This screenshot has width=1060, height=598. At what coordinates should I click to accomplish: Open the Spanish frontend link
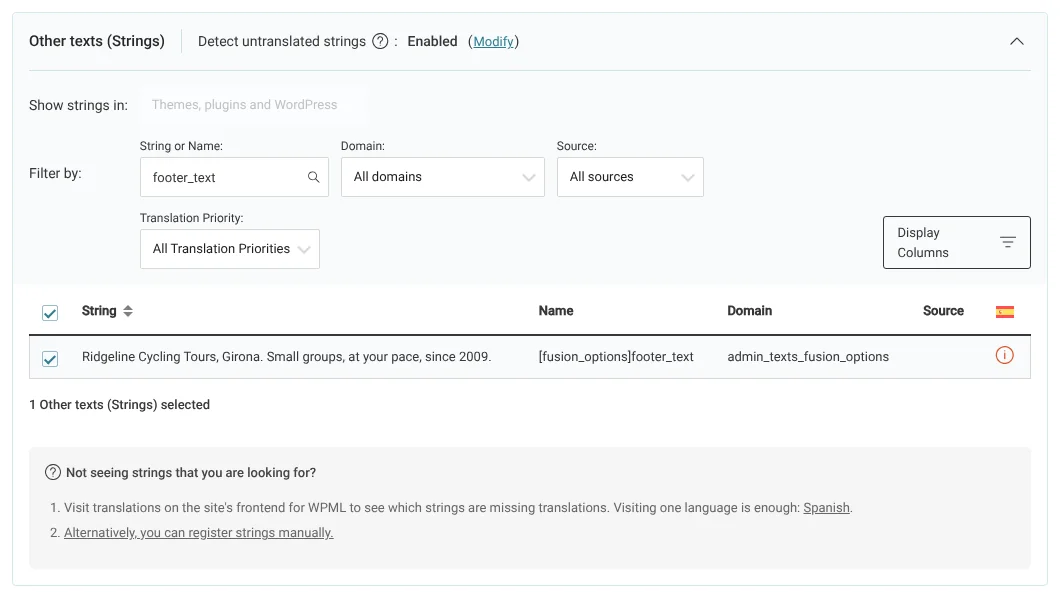coord(826,507)
